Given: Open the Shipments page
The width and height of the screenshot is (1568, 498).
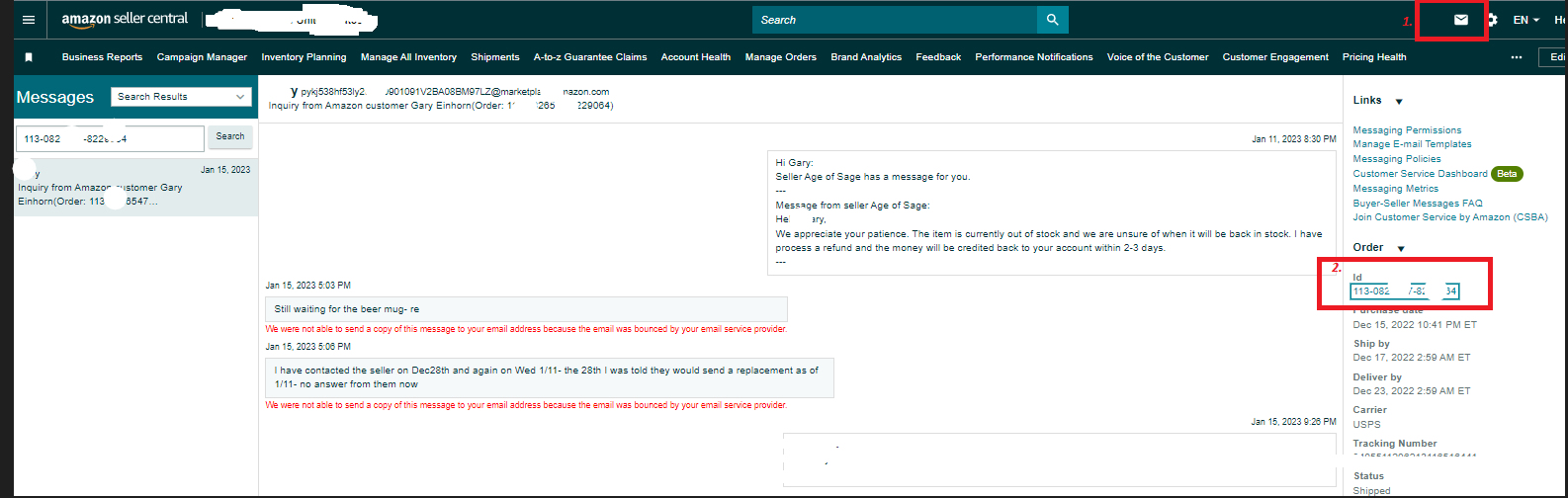Looking at the screenshot, I should click(x=495, y=57).
